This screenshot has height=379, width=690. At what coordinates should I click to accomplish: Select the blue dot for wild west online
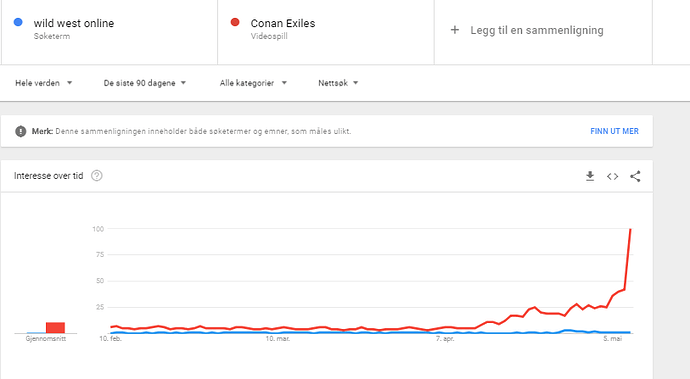click(x=18, y=22)
